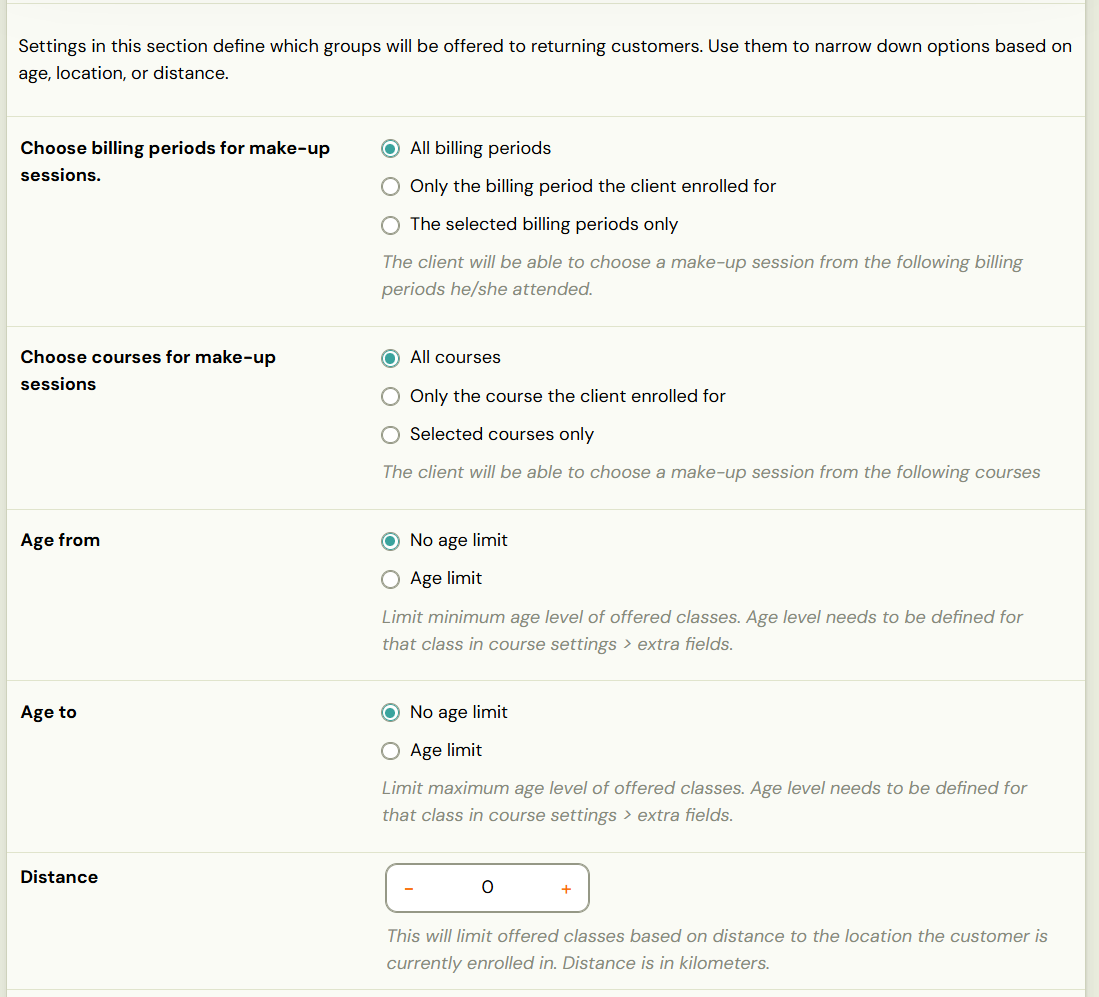1099x997 pixels.
Task: Enable Age limit under Age from
Action: (390, 579)
